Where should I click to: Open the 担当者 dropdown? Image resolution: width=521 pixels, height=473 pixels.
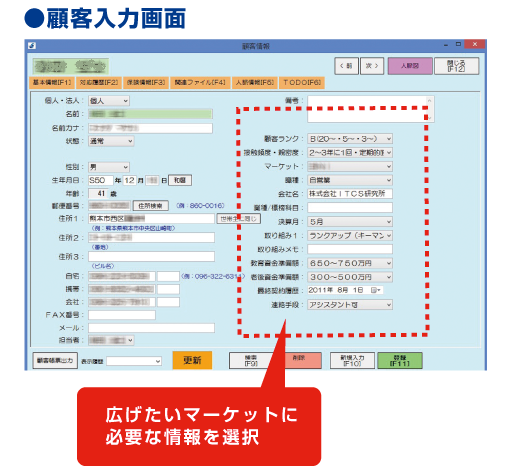coord(111,340)
